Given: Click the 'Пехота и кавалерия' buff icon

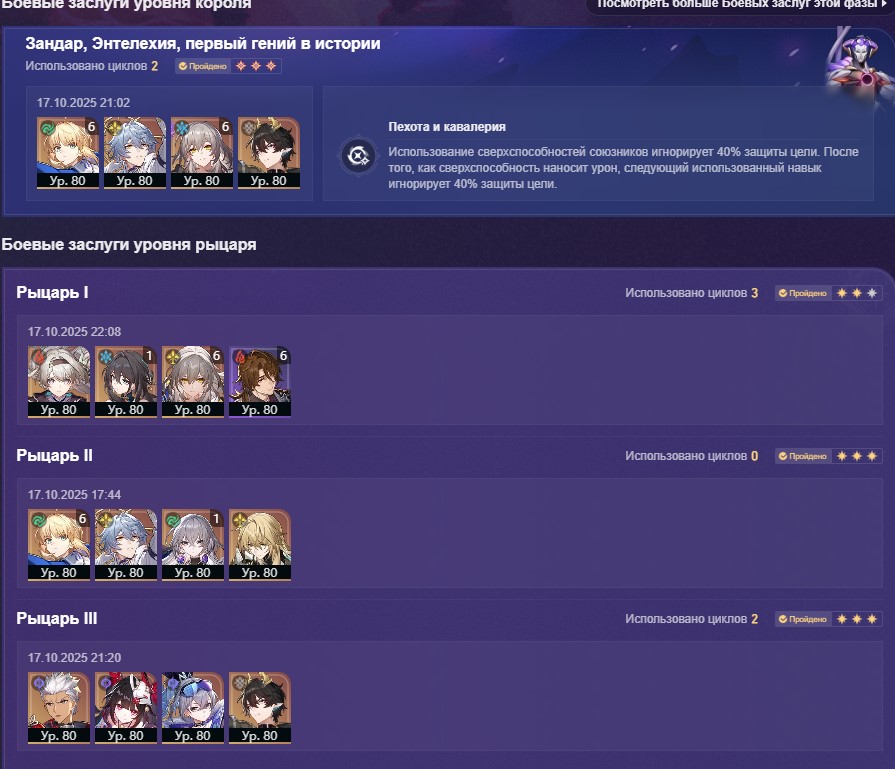Looking at the screenshot, I should [x=358, y=155].
